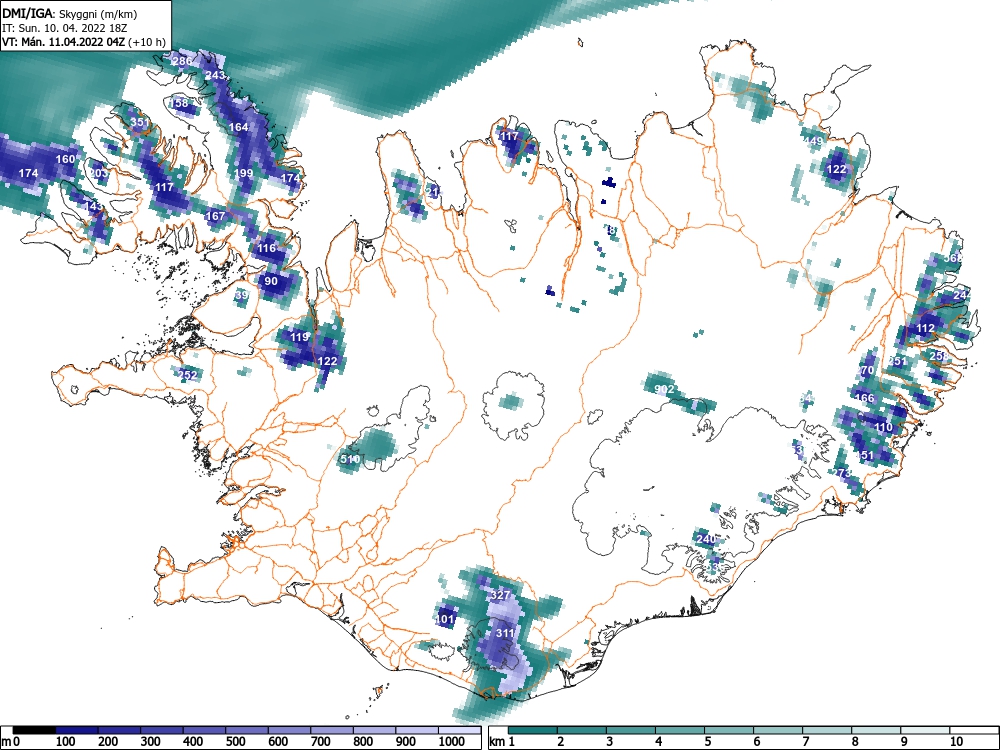Screen dimensions: 1000x750
Task: Click the visibility value '327' on the map
Action: coord(501,595)
